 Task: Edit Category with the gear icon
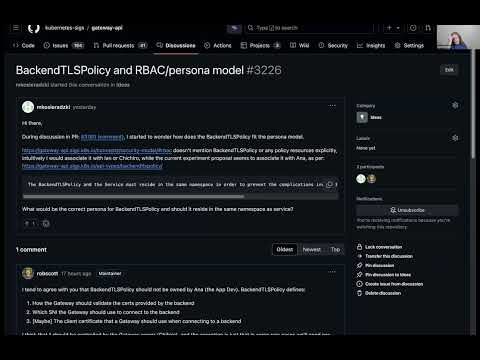tap(455, 105)
